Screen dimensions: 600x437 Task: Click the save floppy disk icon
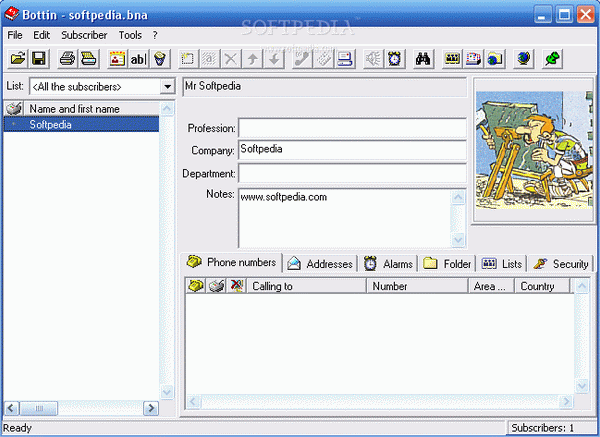coord(39,59)
